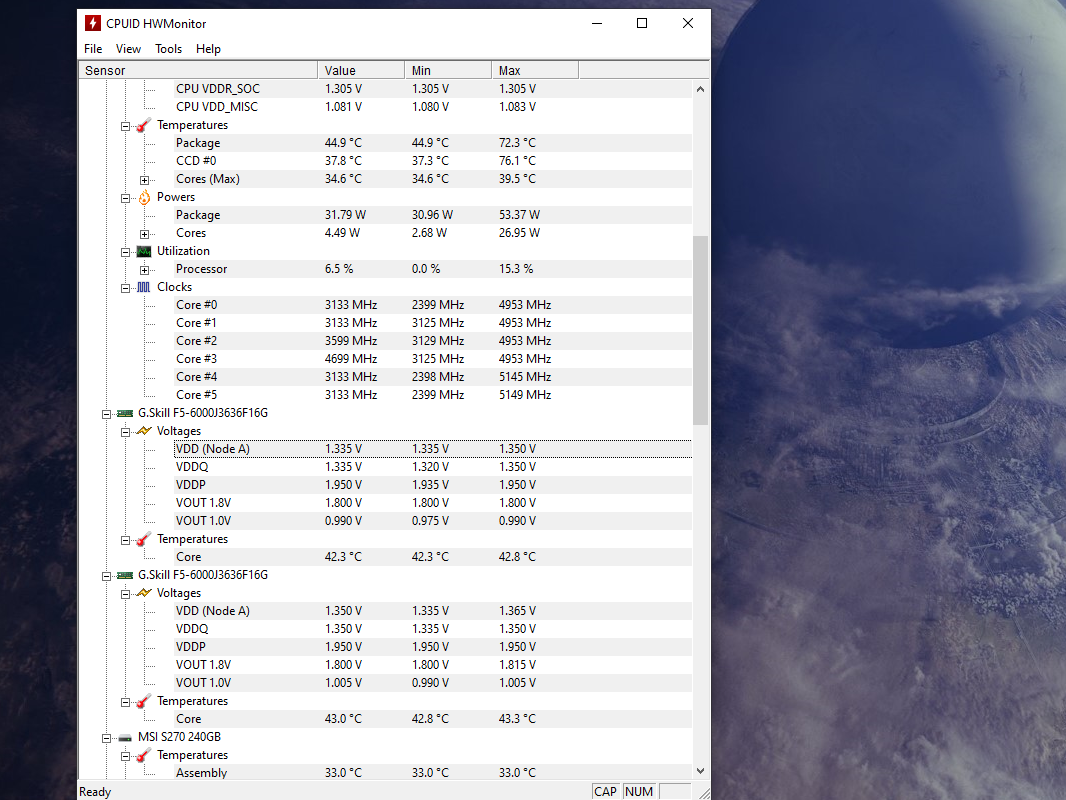Select the Package temperature row showing 44.9 °C

pyautogui.click(x=433, y=143)
